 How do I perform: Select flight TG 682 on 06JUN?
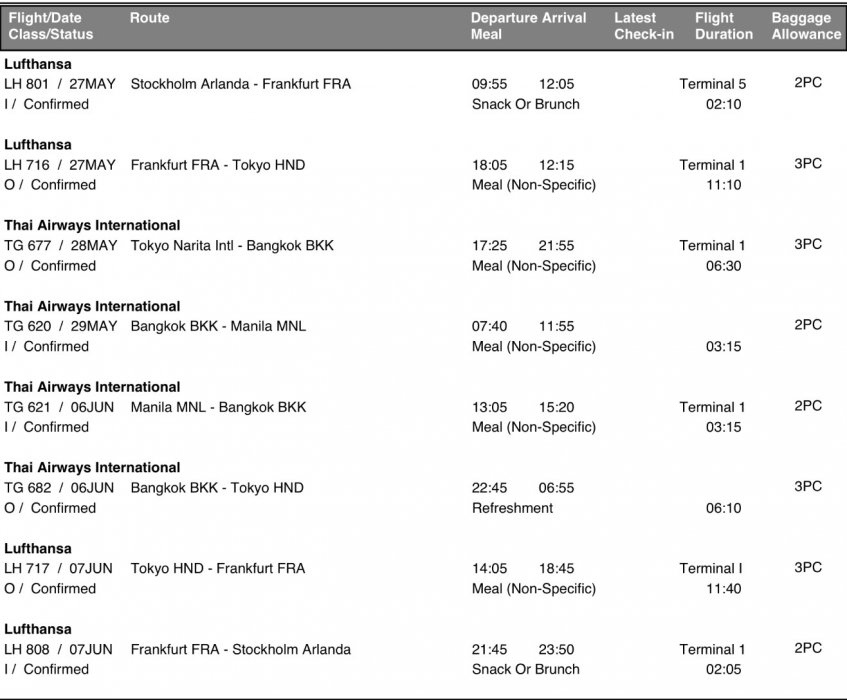click(x=59, y=488)
